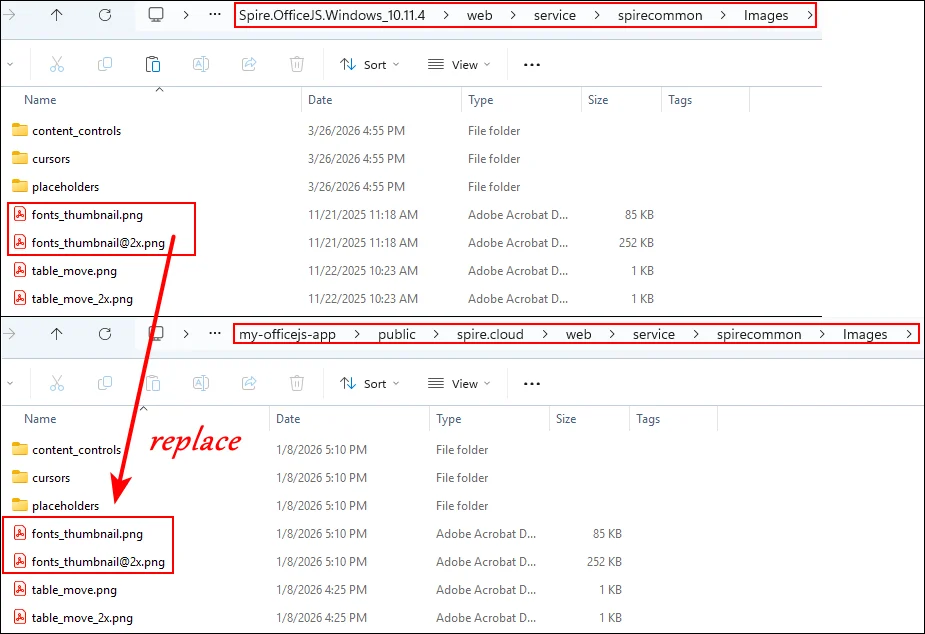This screenshot has width=925, height=634.
Task: Expand the chevron after Images in my-officejs-app path
Action: tap(908, 334)
